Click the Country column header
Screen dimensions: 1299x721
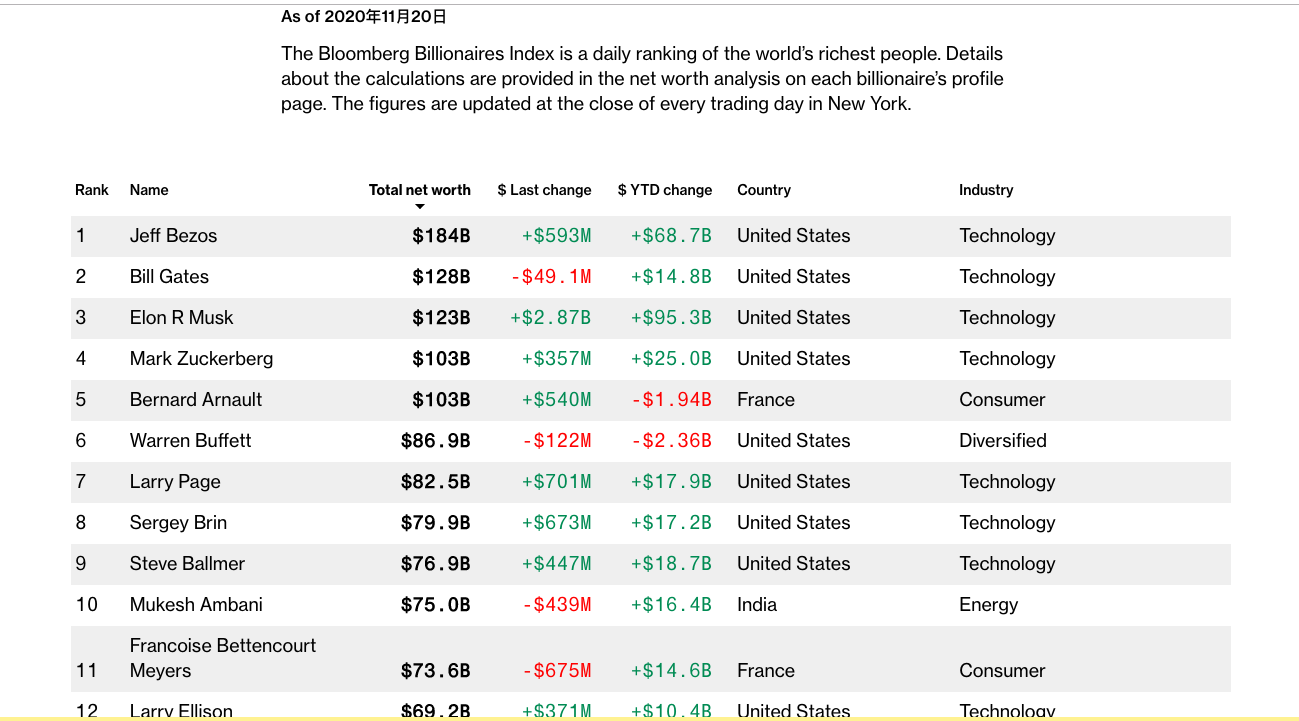(764, 190)
